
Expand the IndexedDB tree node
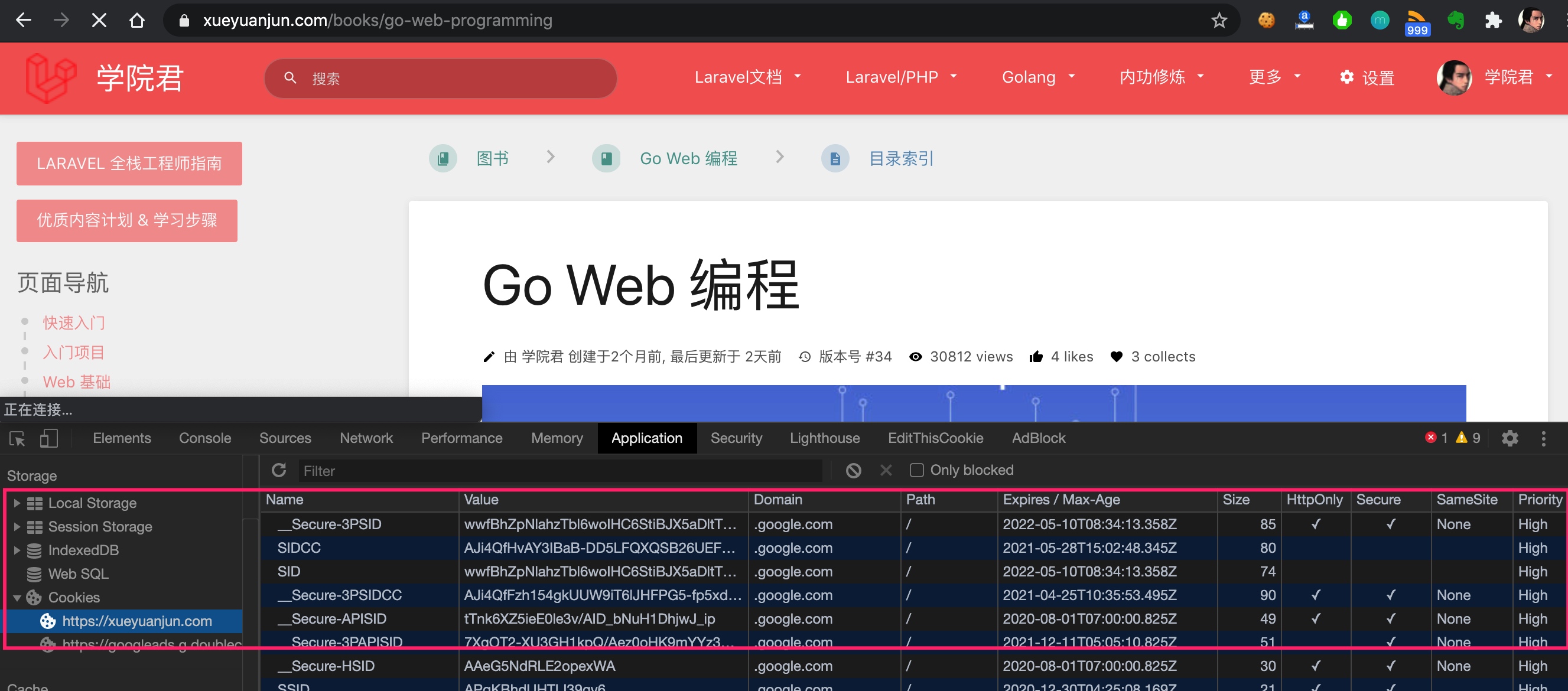(x=17, y=550)
